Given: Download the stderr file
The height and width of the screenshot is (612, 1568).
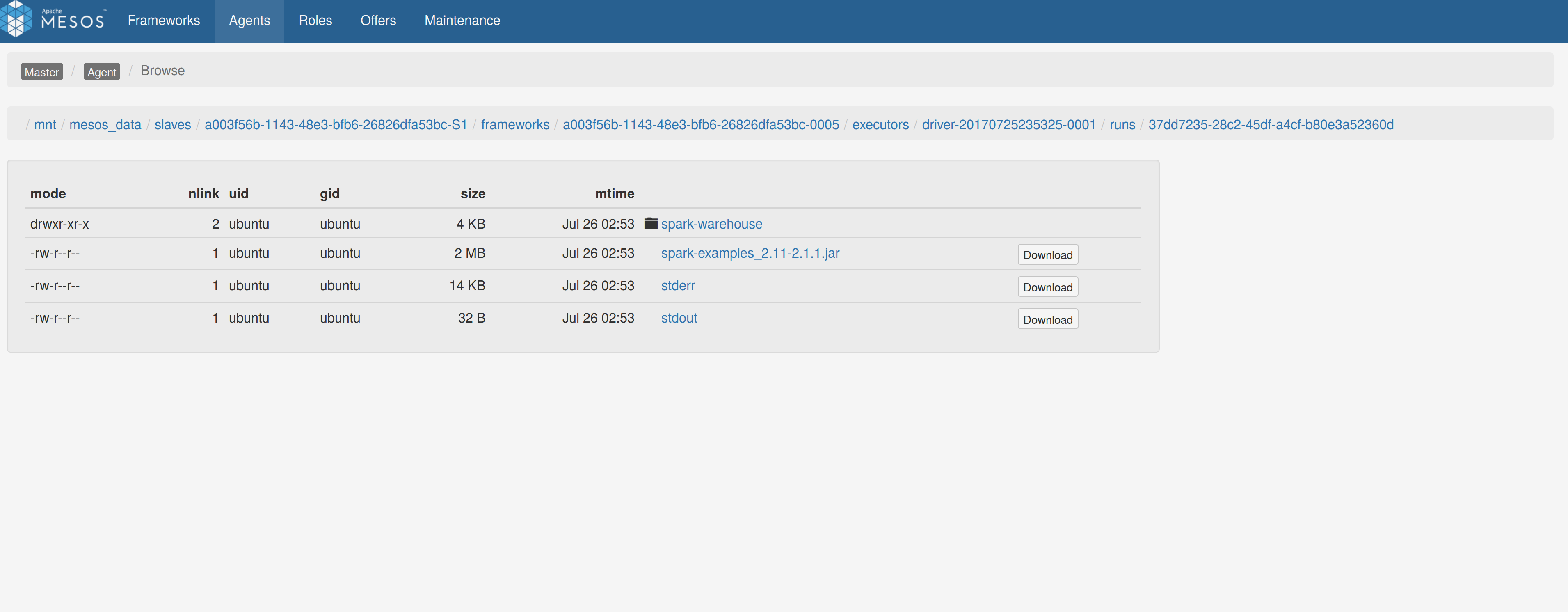Looking at the screenshot, I should [x=1047, y=287].
